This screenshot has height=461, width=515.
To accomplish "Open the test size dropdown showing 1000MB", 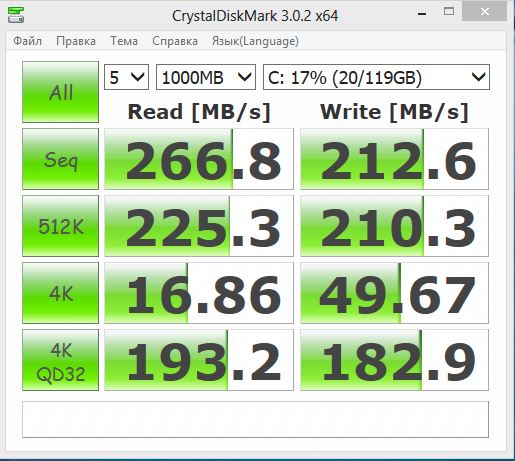I will [x=206, y=77].
